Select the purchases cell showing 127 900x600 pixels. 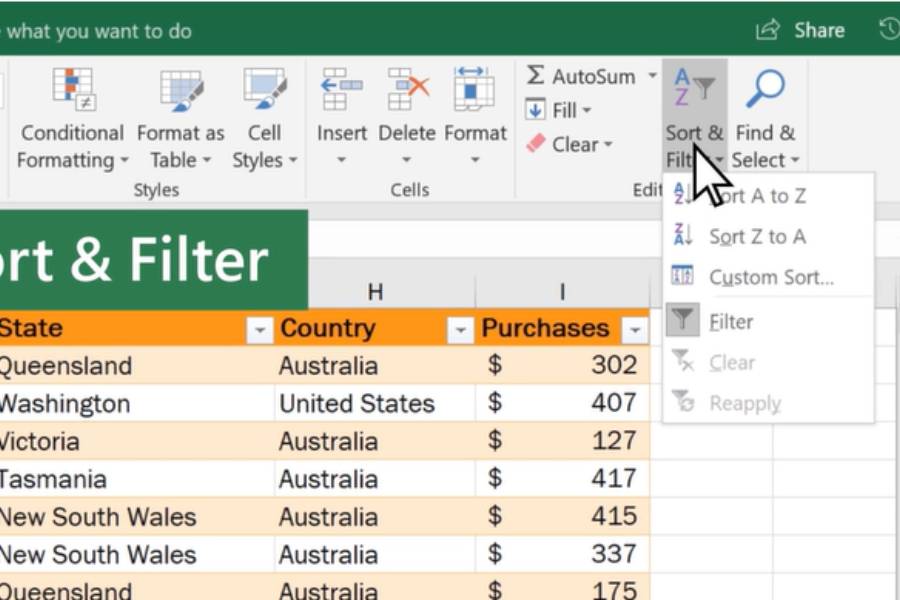tap(563, 441)
